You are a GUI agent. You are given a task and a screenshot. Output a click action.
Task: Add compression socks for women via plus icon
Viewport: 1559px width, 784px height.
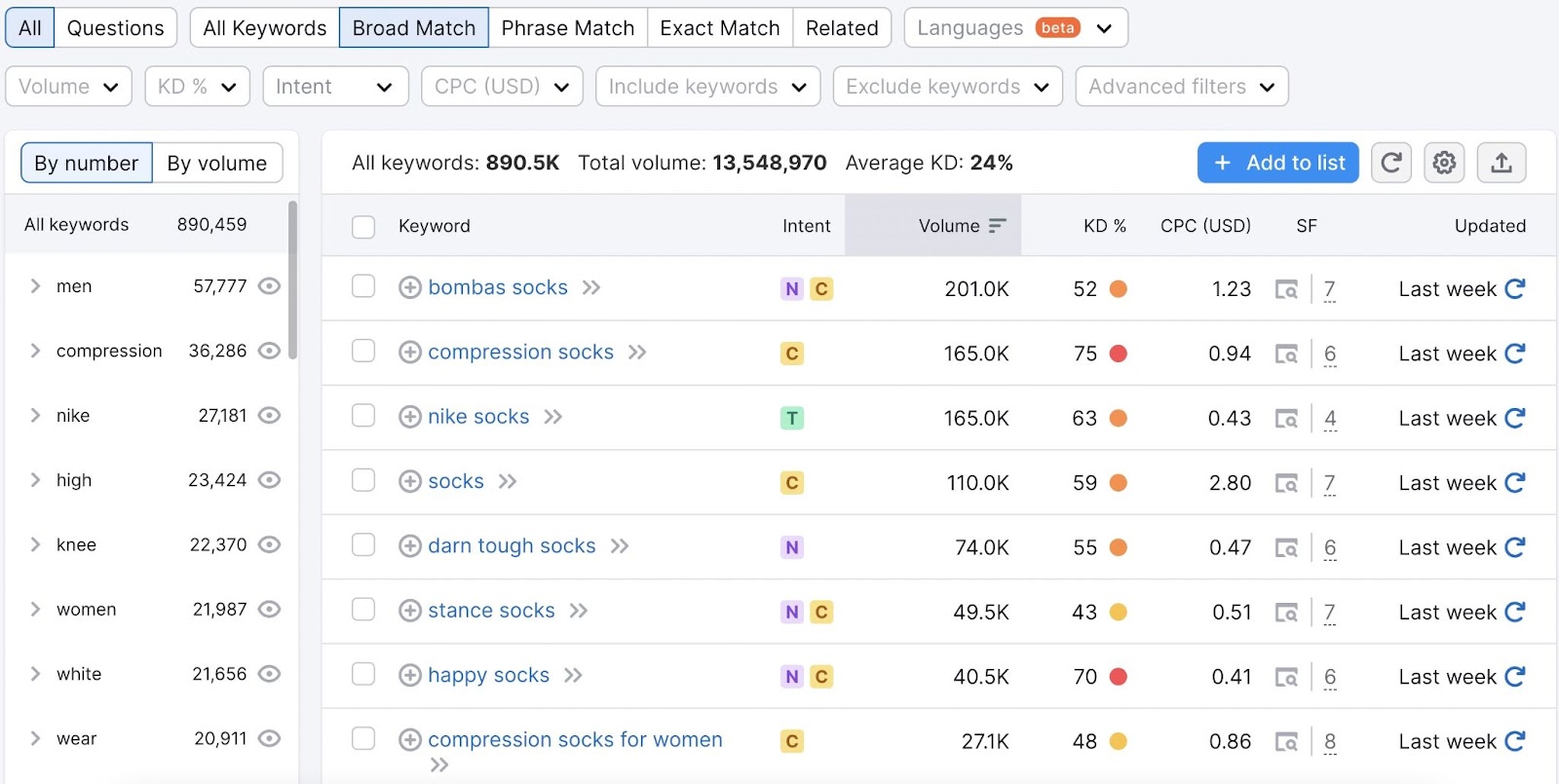click(x=410, y=739)
